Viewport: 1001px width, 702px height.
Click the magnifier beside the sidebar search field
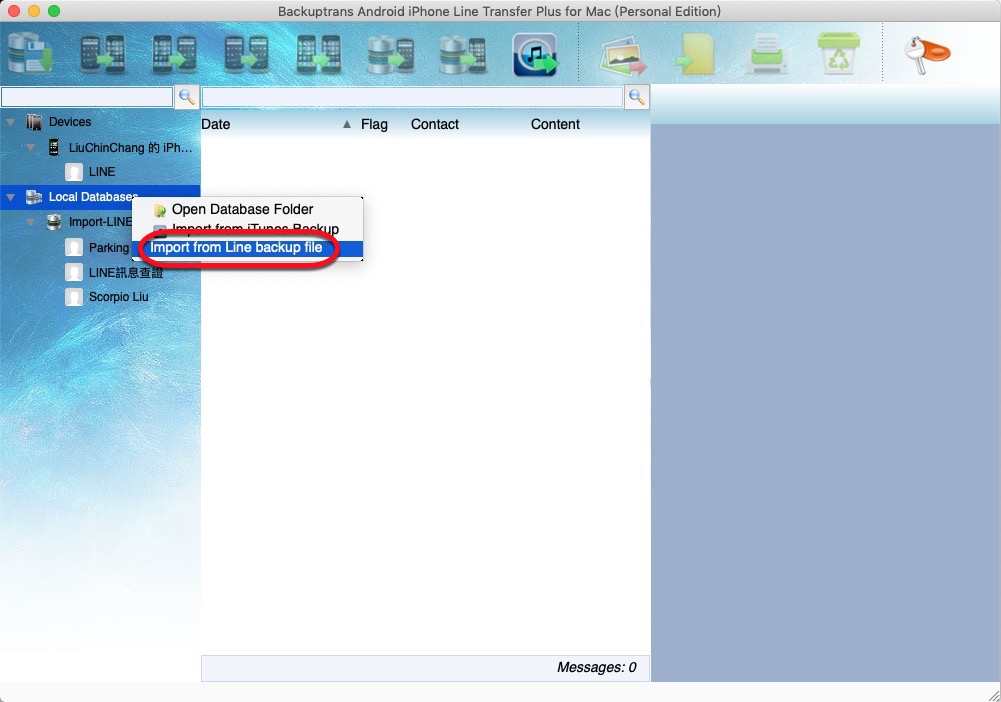(x=187, y=97)
